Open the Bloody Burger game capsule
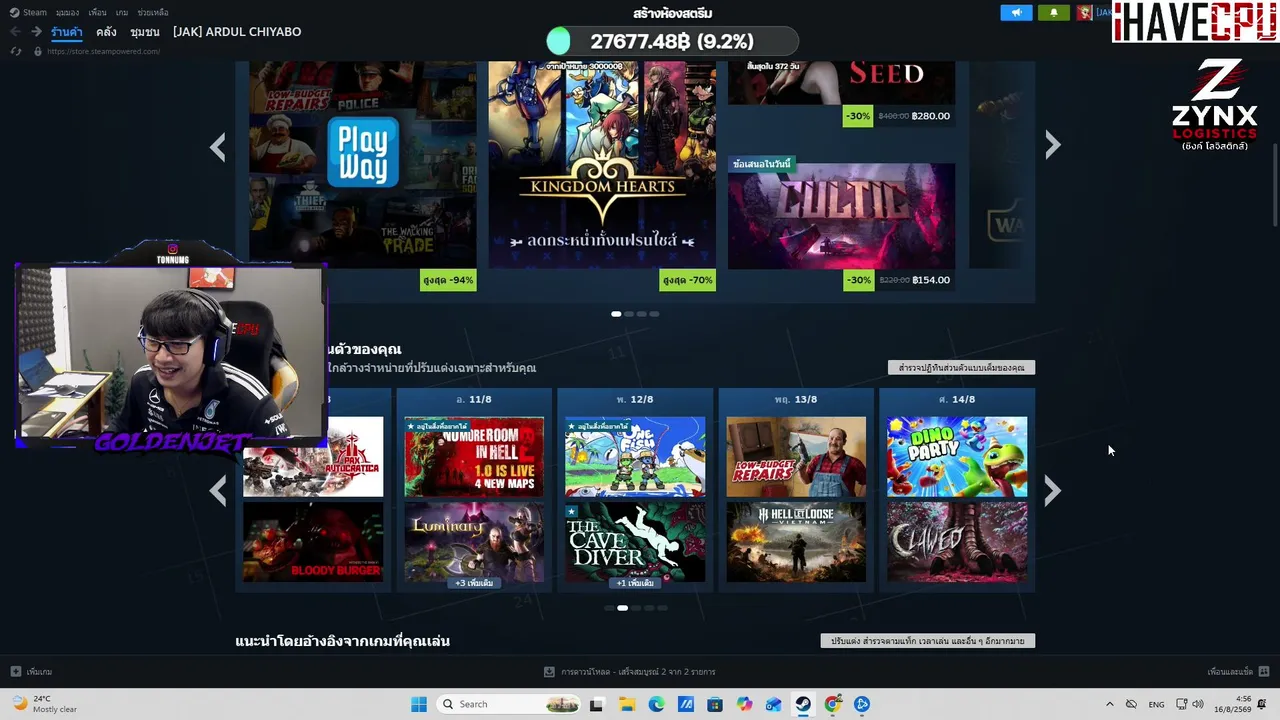This screenshot has height=720, width=1280. 313,542
